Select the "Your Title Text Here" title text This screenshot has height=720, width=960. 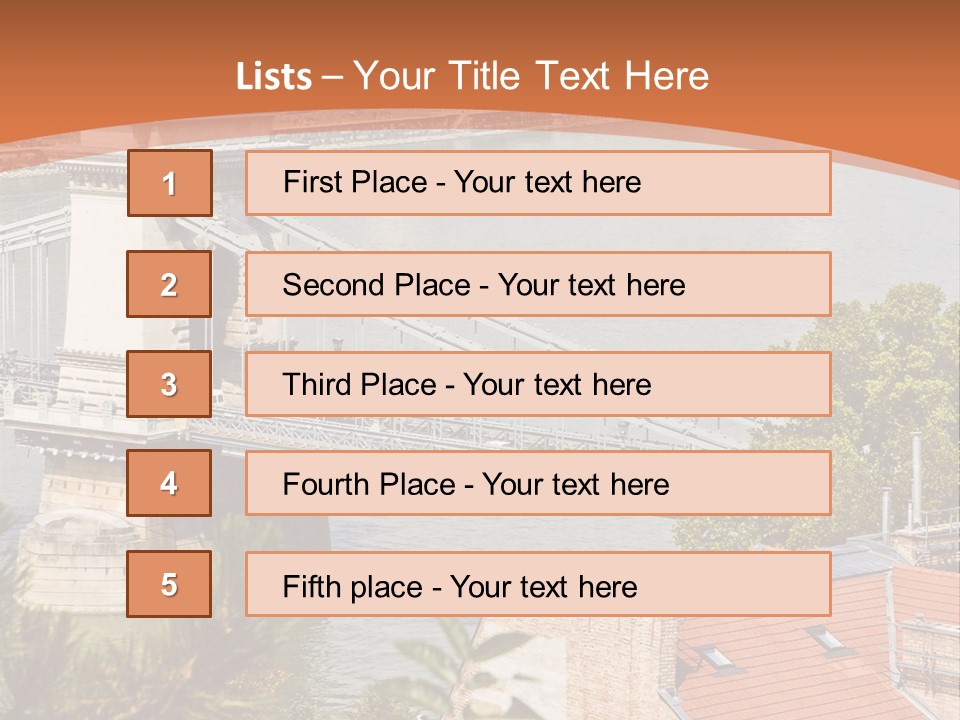point(531,76)
